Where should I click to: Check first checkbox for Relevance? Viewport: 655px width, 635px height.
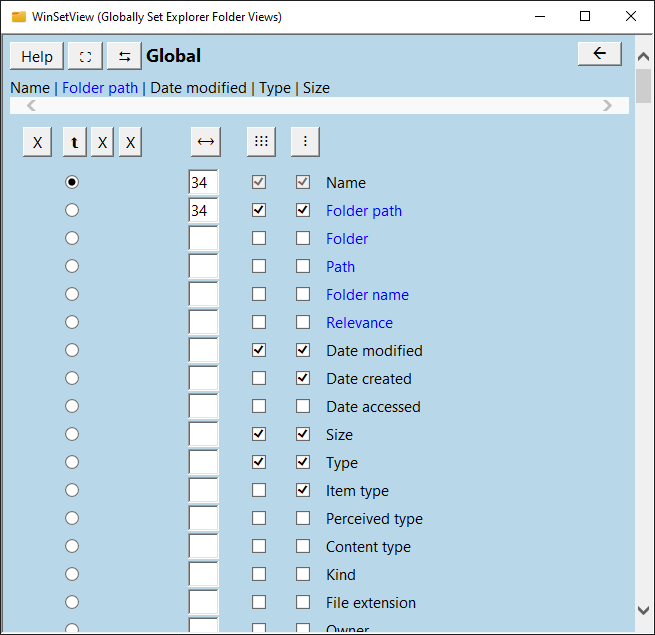[259, 322]
